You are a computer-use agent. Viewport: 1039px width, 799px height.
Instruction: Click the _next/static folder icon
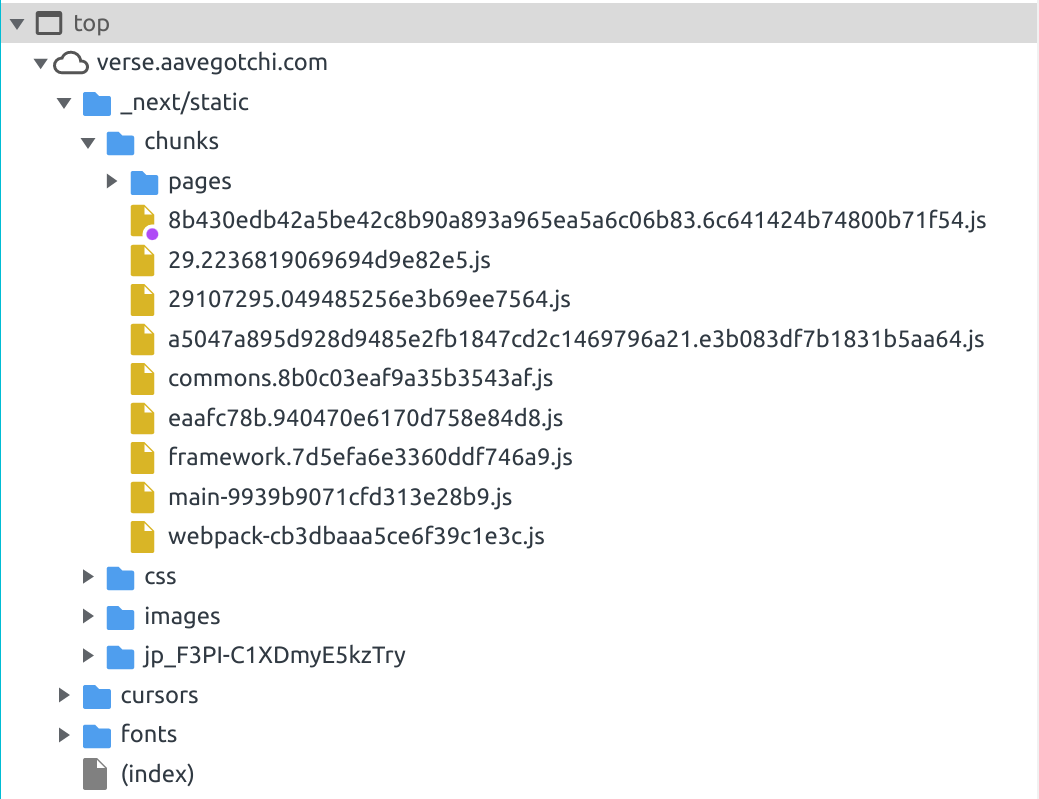(x=97, y=102)
